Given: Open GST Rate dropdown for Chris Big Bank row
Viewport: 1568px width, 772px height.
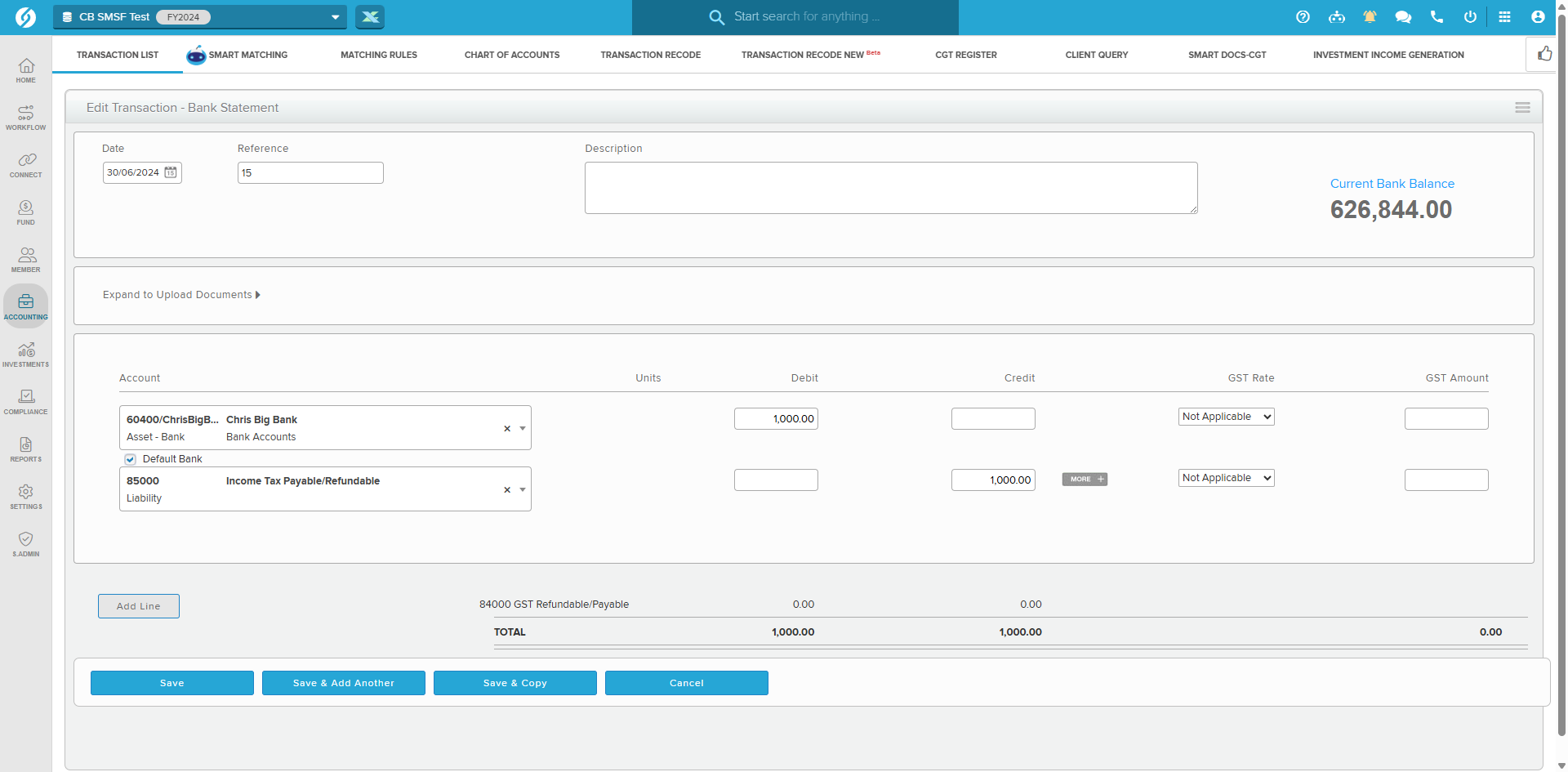Looking at the screenshot, I should [1226, 417].
